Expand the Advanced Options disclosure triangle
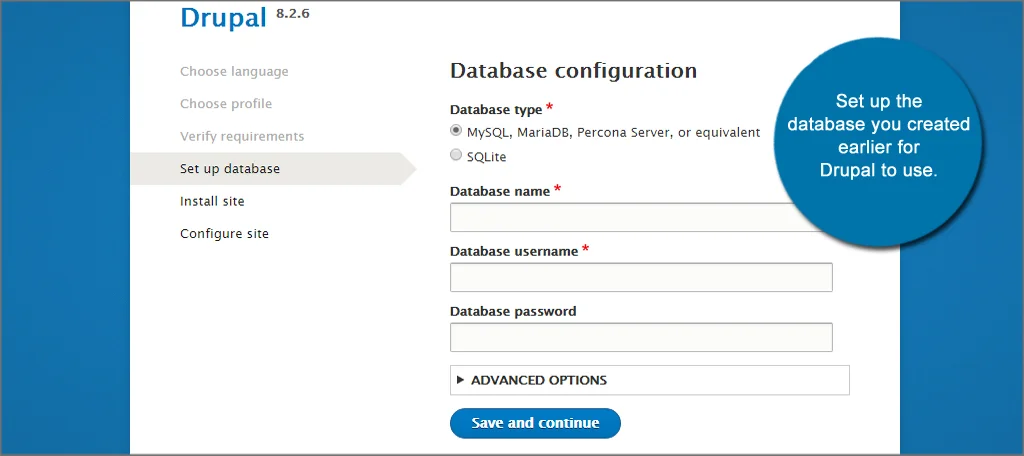This screenshot has height=456, width=1024. (x=461, y=380)
